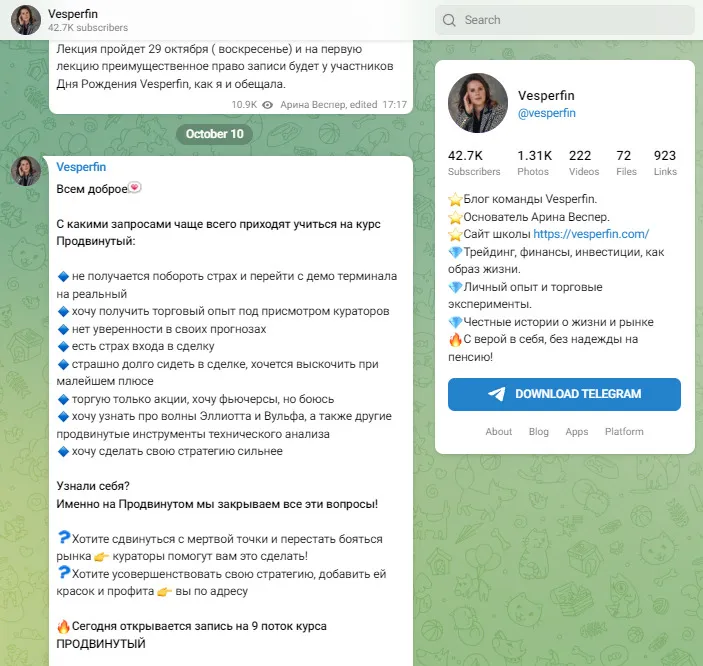Open the Apps footer link

coord(577,431)
